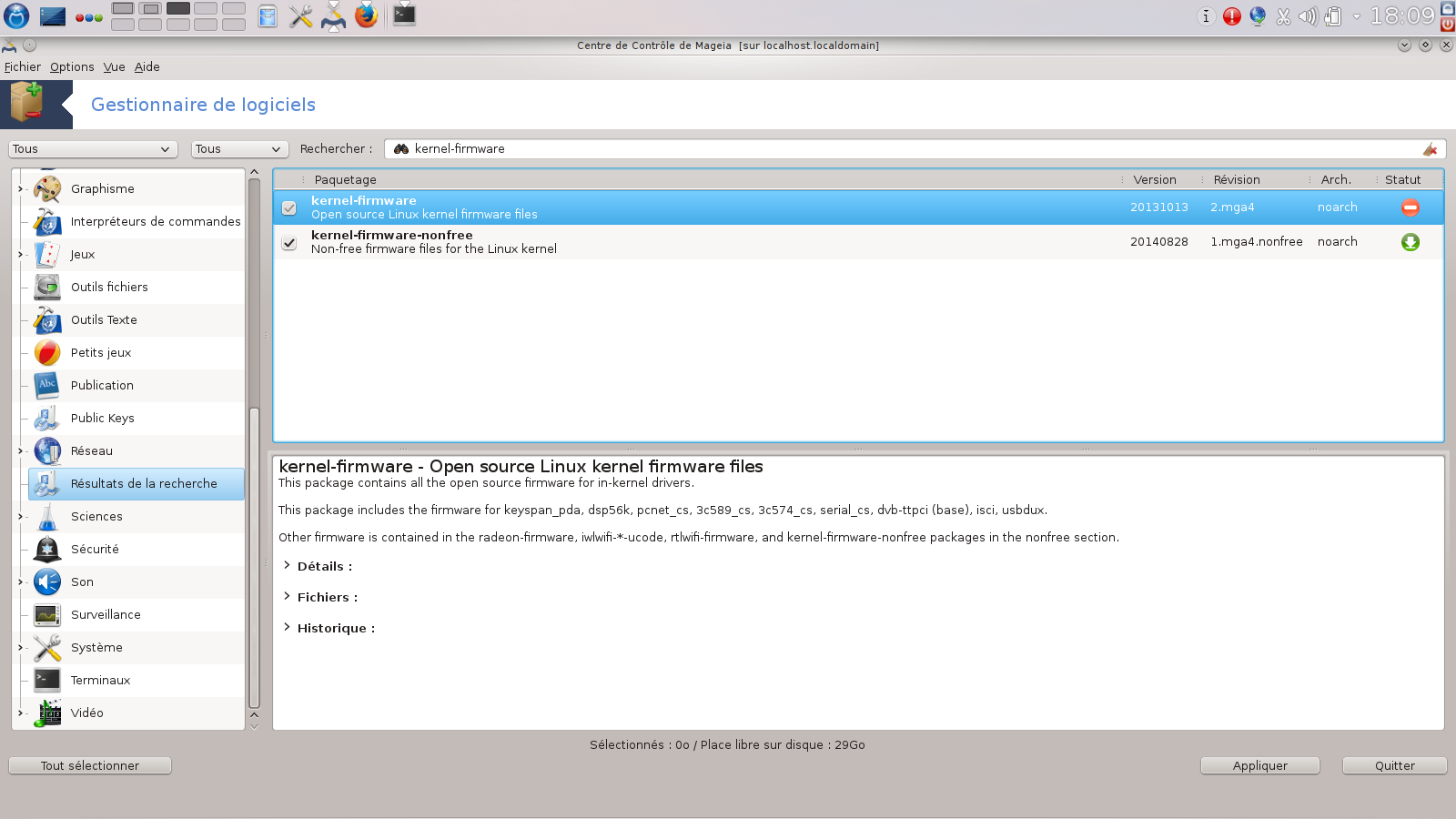
Task: Click the red remove status icon for kernel-firmware
Action: 1410,207
